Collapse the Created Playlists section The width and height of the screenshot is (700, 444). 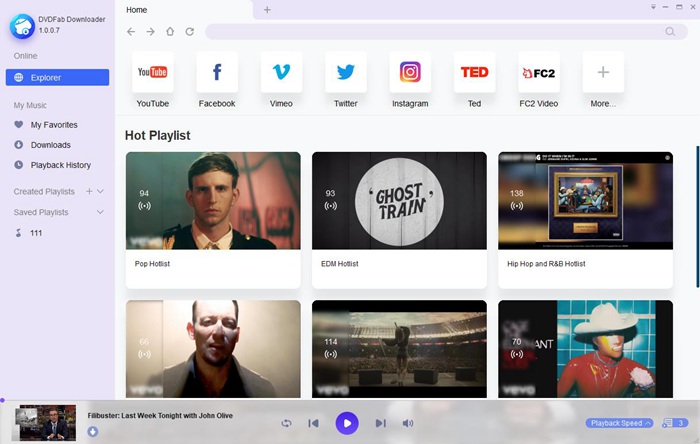coord(100,191)
